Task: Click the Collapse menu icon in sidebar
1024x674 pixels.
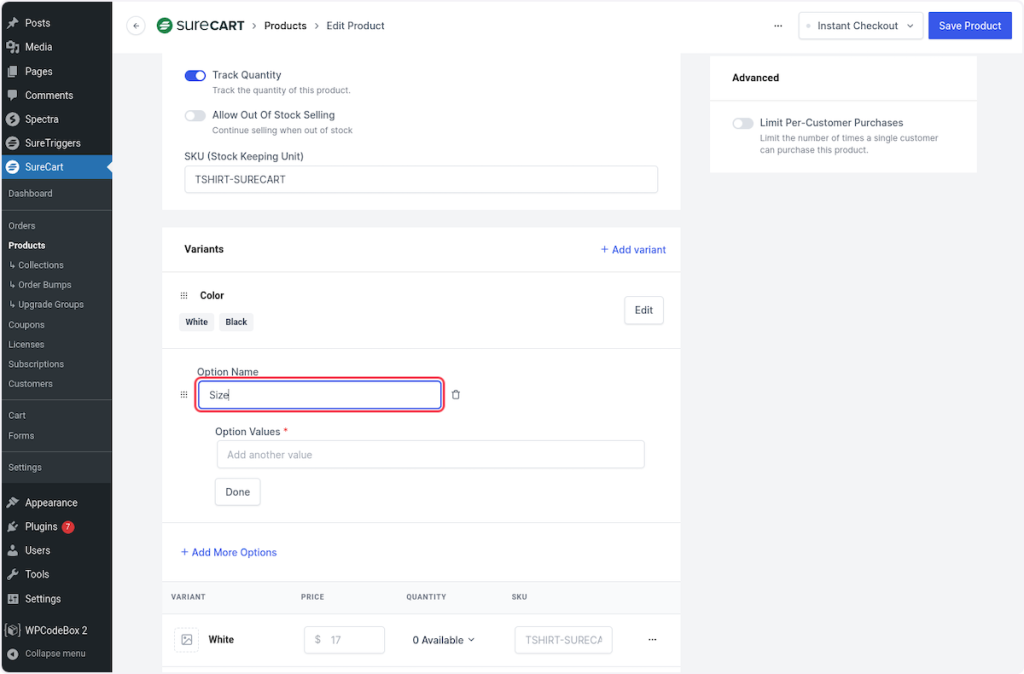Action: pyautogui.click(x=12, y=654)
